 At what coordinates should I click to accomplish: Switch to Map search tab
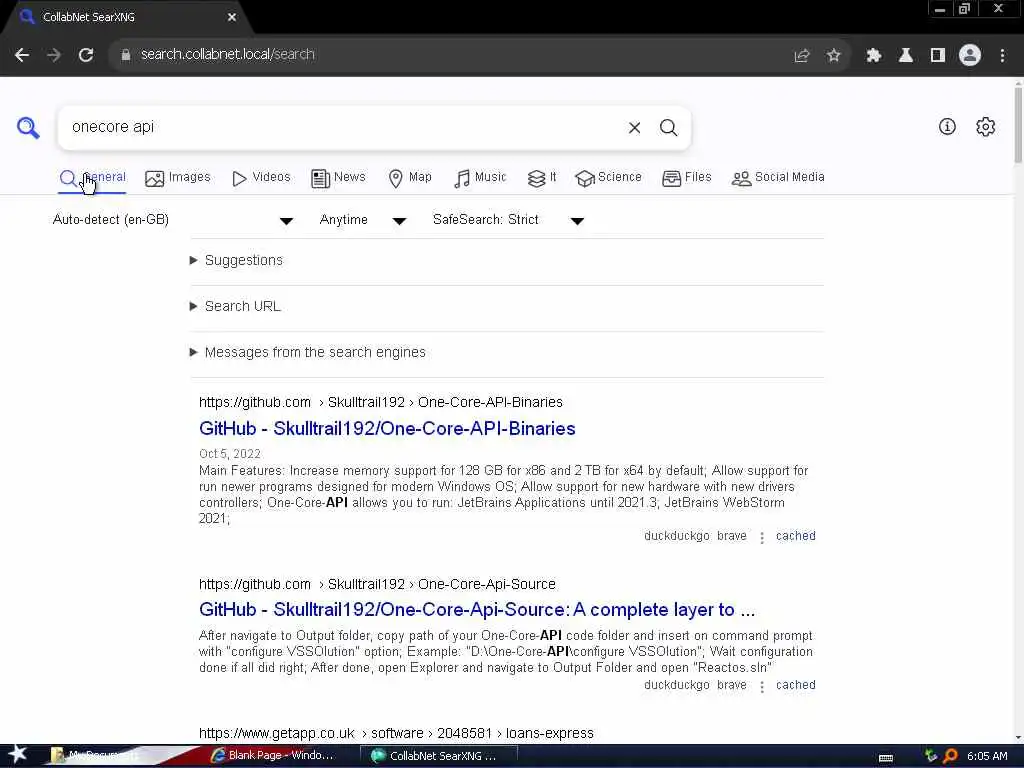pyautogui.click(x=410, y=178)
